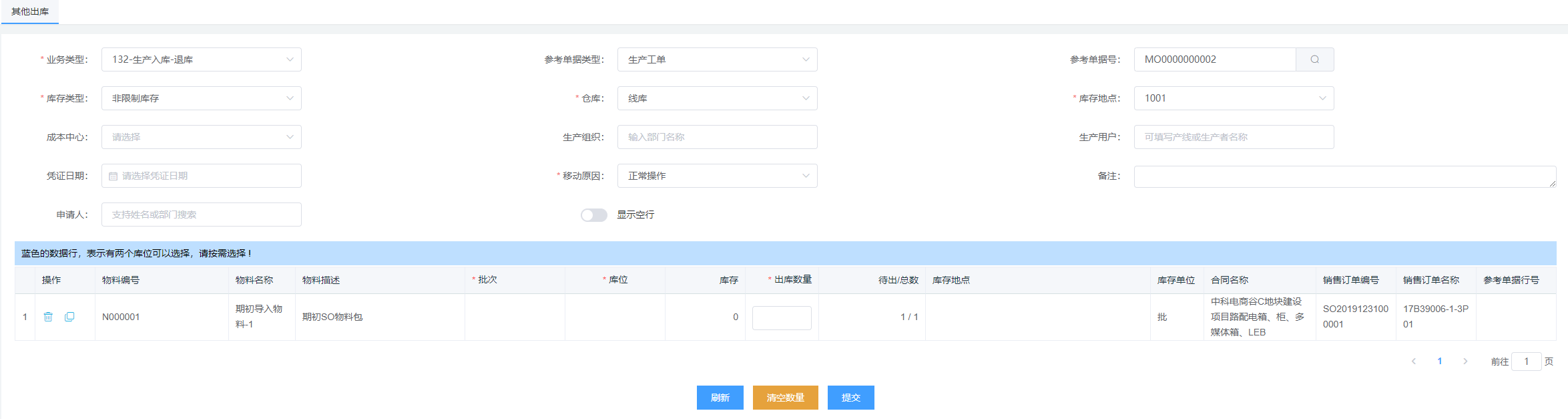
Task: Go to next page arrow in pagination
Action: [1465, 362]
